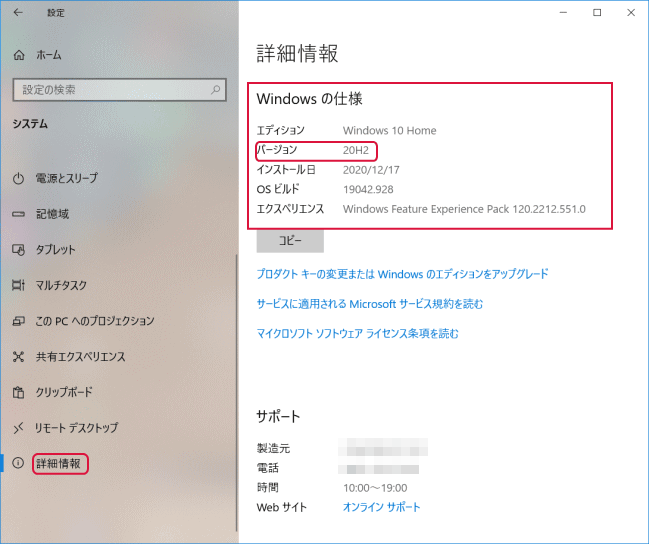Open リモート デスクトップ page
This screenshot has width=649, height=544.
pyautogui.click(x=77, y=428)
